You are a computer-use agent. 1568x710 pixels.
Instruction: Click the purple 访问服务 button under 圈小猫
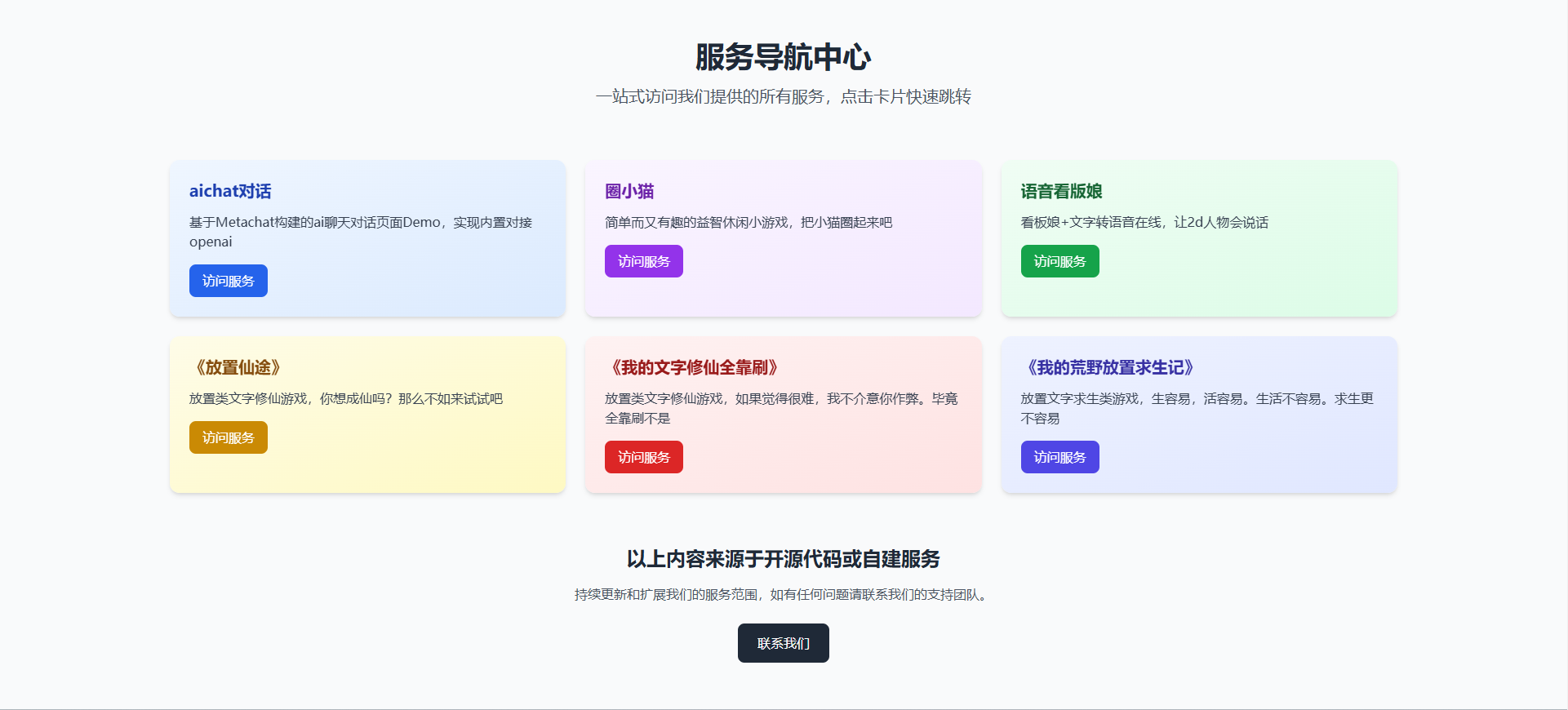[x=643, y=261]
